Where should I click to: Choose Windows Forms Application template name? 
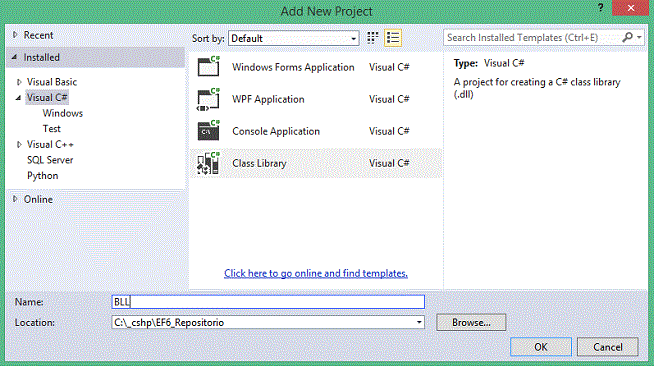click(x=293, y=67)
